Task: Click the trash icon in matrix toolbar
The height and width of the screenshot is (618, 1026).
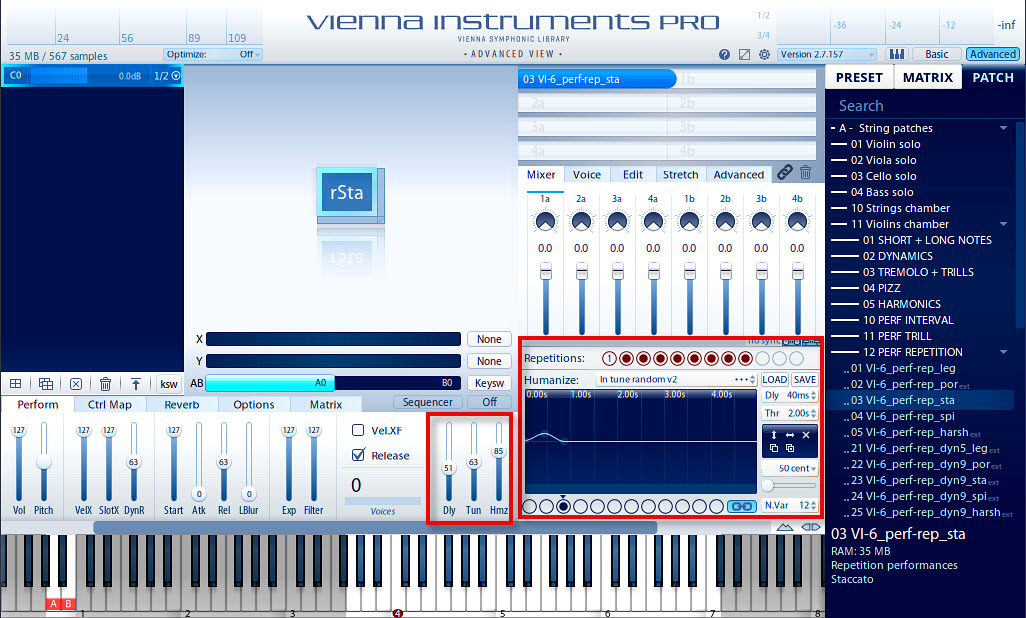Action: tap(105, 384)
